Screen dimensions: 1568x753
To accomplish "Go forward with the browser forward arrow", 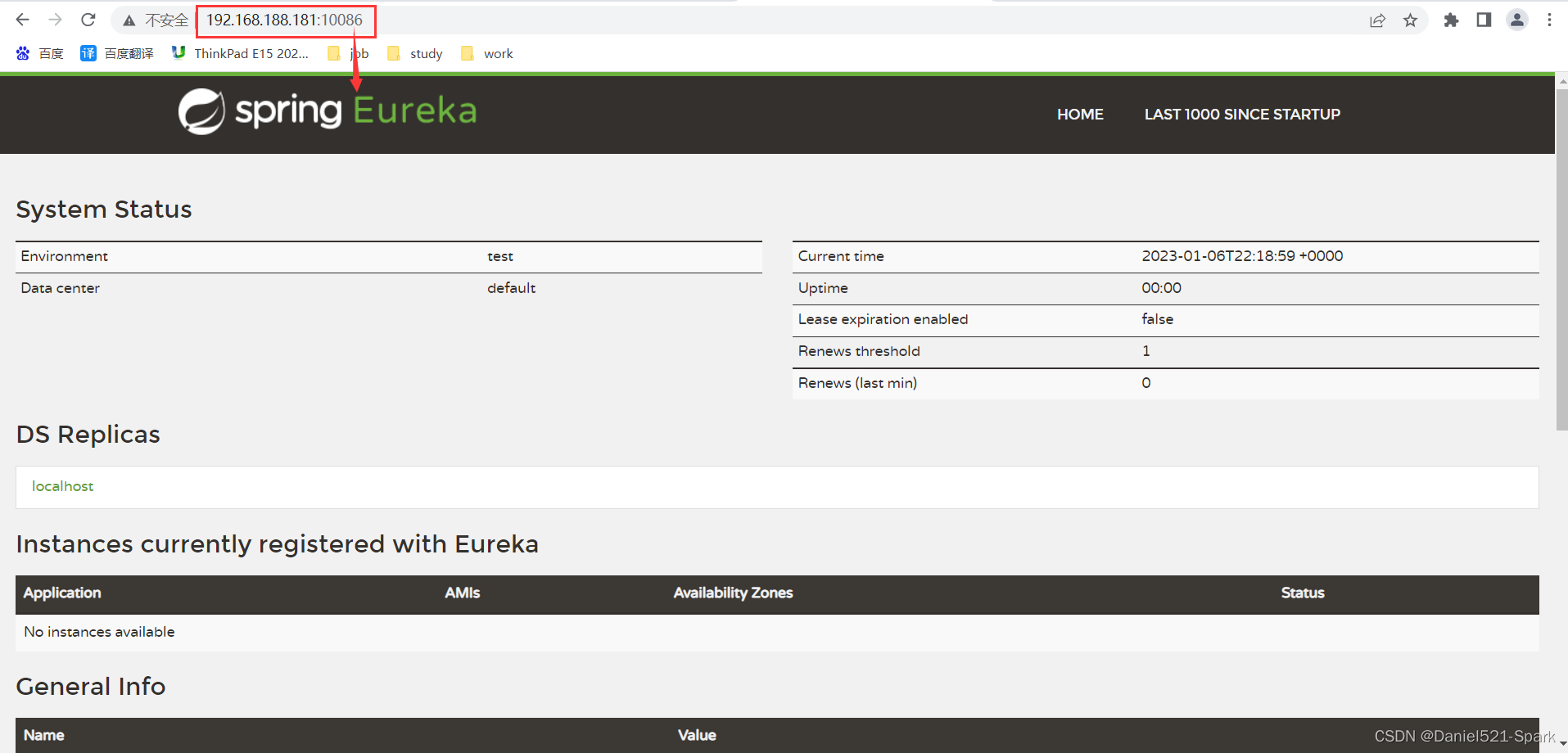I will (x=56, y=20).
